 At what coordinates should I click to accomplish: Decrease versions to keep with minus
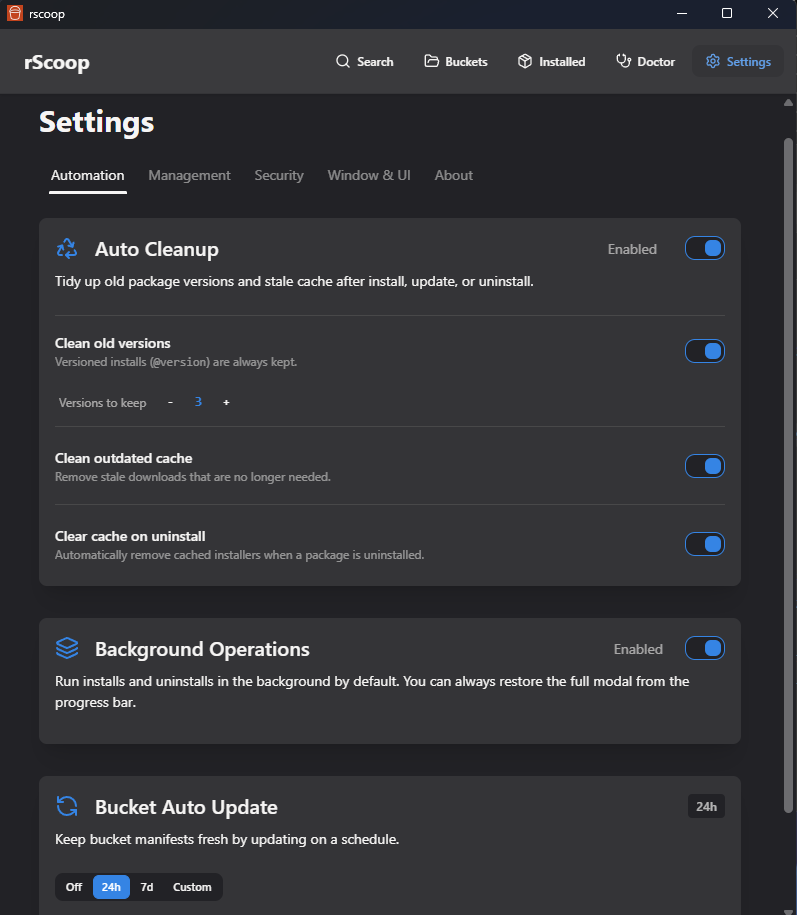pos(170,402)
